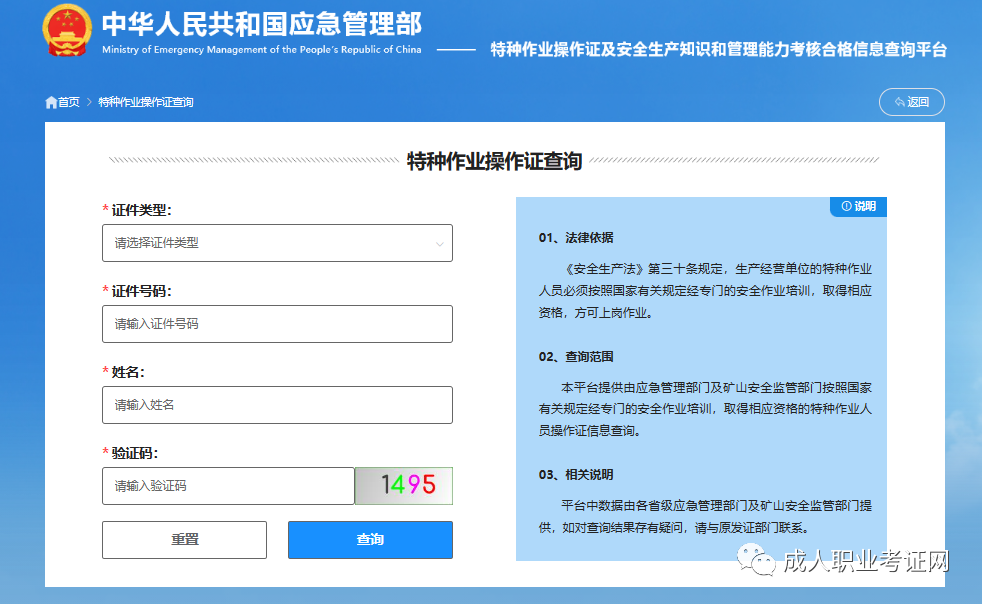Open the 证件类型 dropdown
Viewport: 982px width, 604px height.
pyautogui.click(x=277, y=243)
